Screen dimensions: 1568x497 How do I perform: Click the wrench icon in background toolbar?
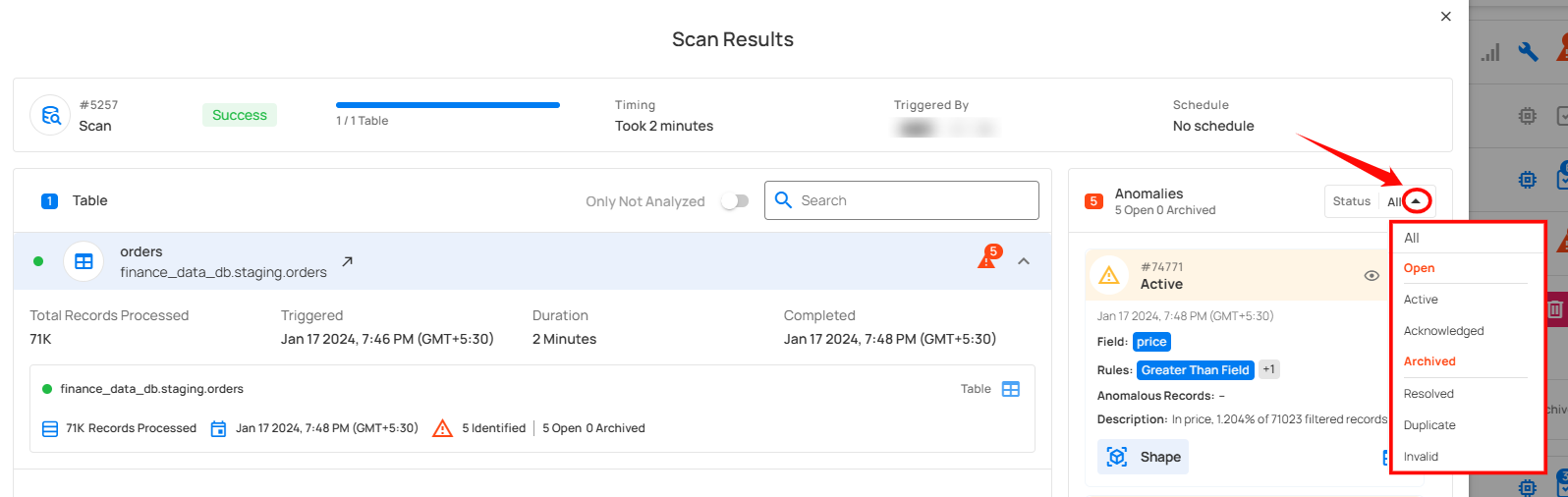click(1528, 52)
